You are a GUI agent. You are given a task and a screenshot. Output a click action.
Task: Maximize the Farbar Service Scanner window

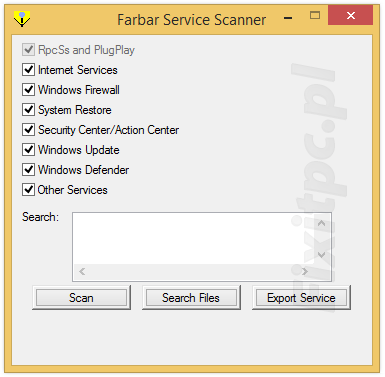[315, 15]
